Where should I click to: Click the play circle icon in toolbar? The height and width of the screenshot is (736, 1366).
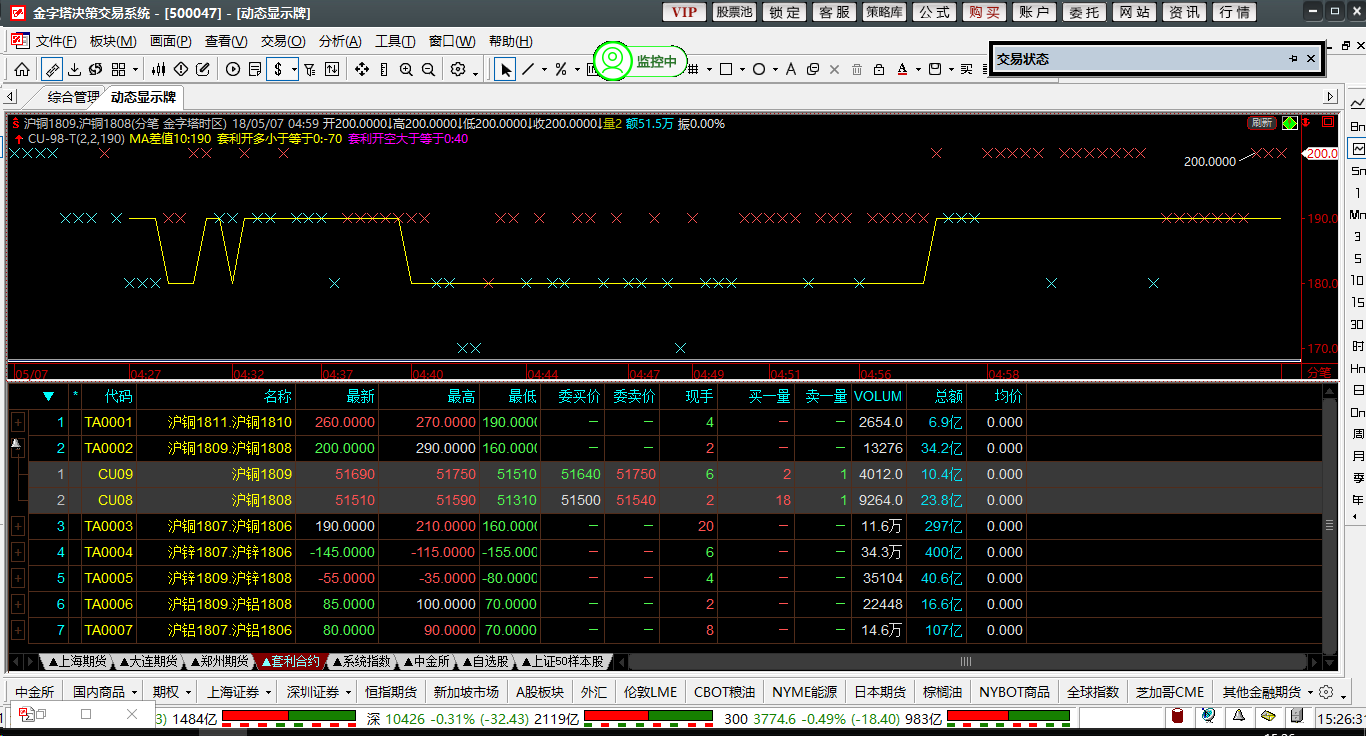(233, 69)
